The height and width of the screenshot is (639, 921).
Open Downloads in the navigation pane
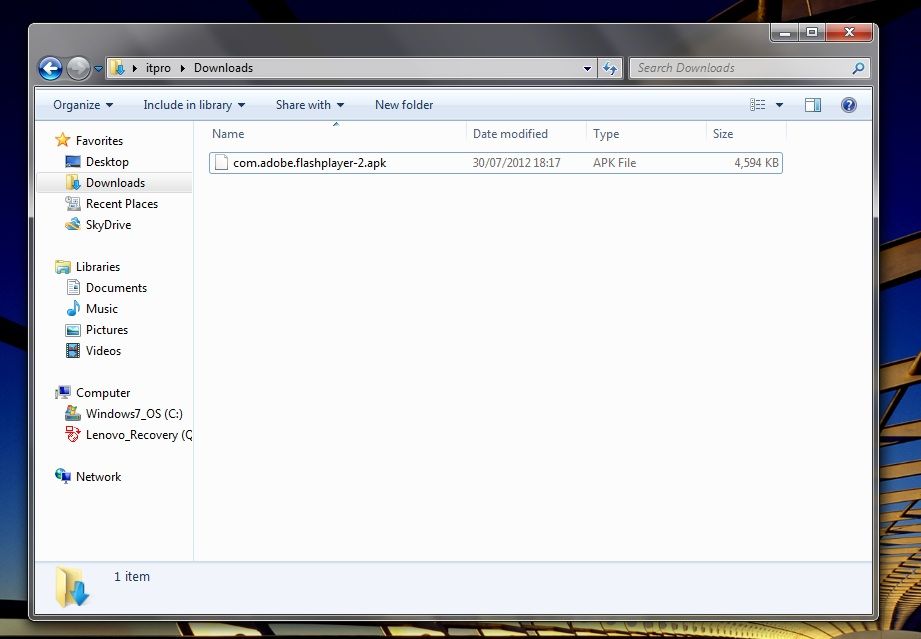point(115,183)
